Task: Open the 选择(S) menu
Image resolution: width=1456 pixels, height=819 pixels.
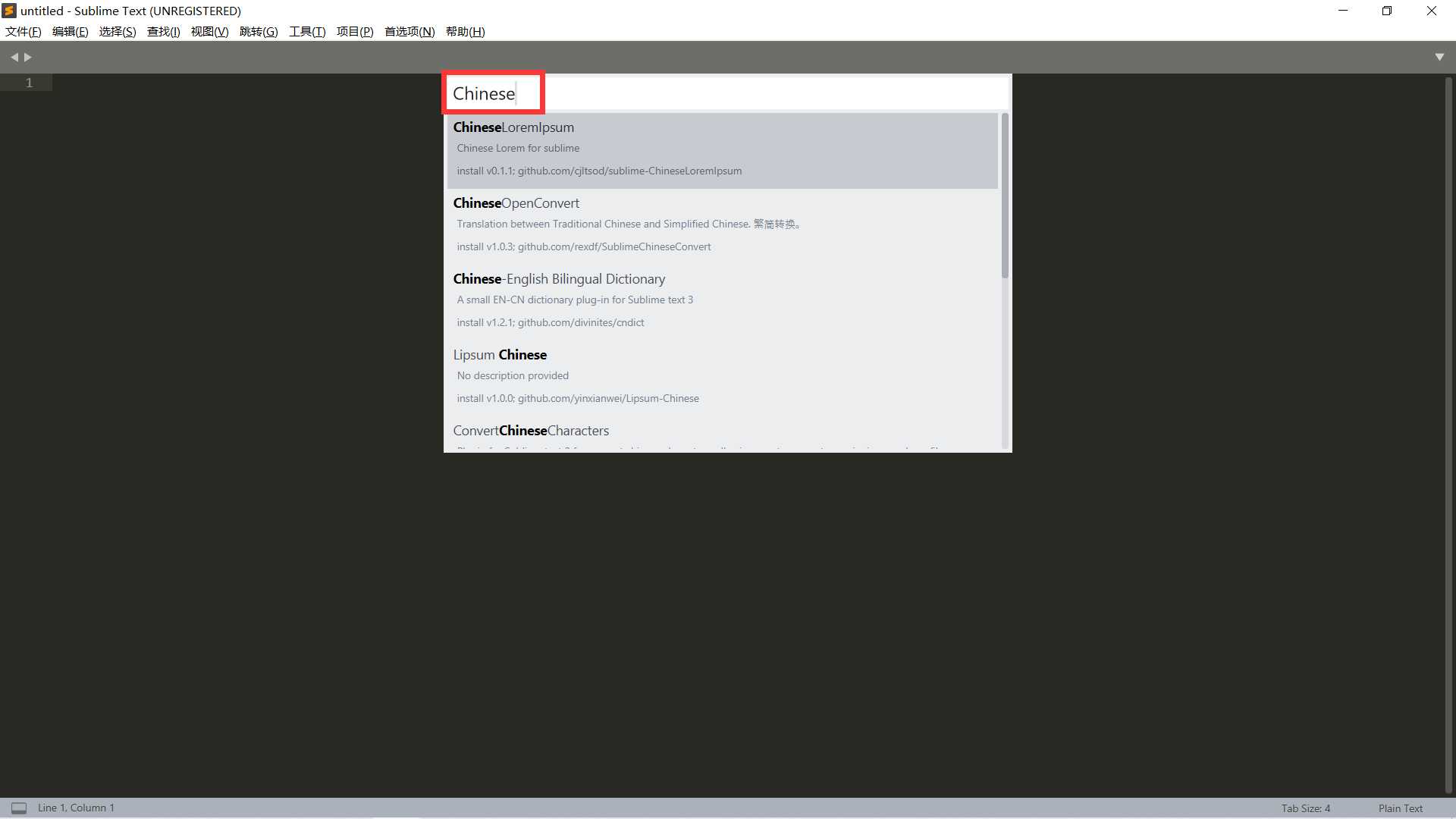Action: tap(118, 31)
